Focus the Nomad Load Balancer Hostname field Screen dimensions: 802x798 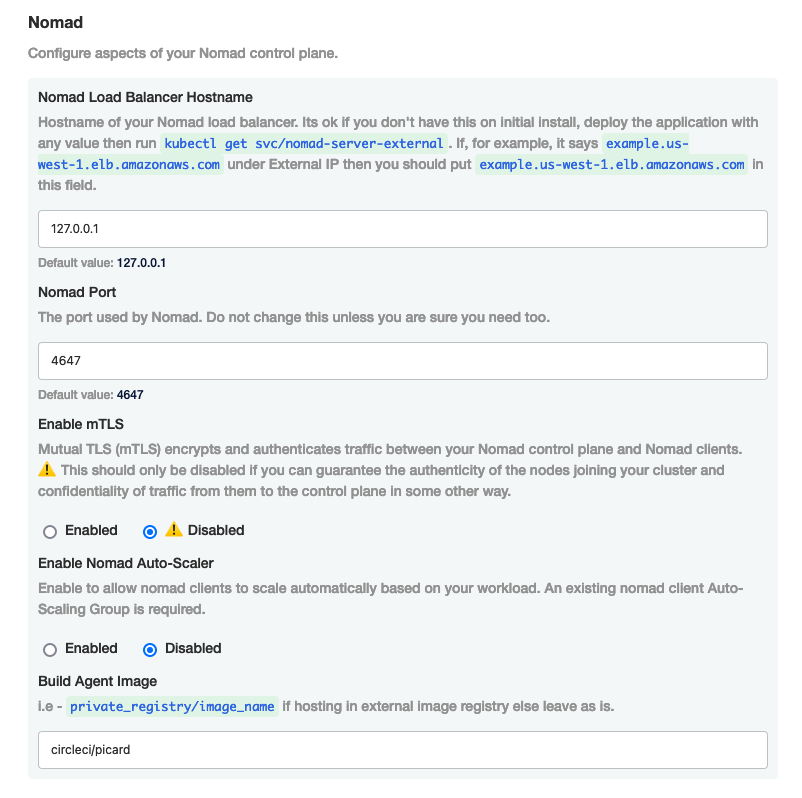pyautogui.click(x=402, y=229)
